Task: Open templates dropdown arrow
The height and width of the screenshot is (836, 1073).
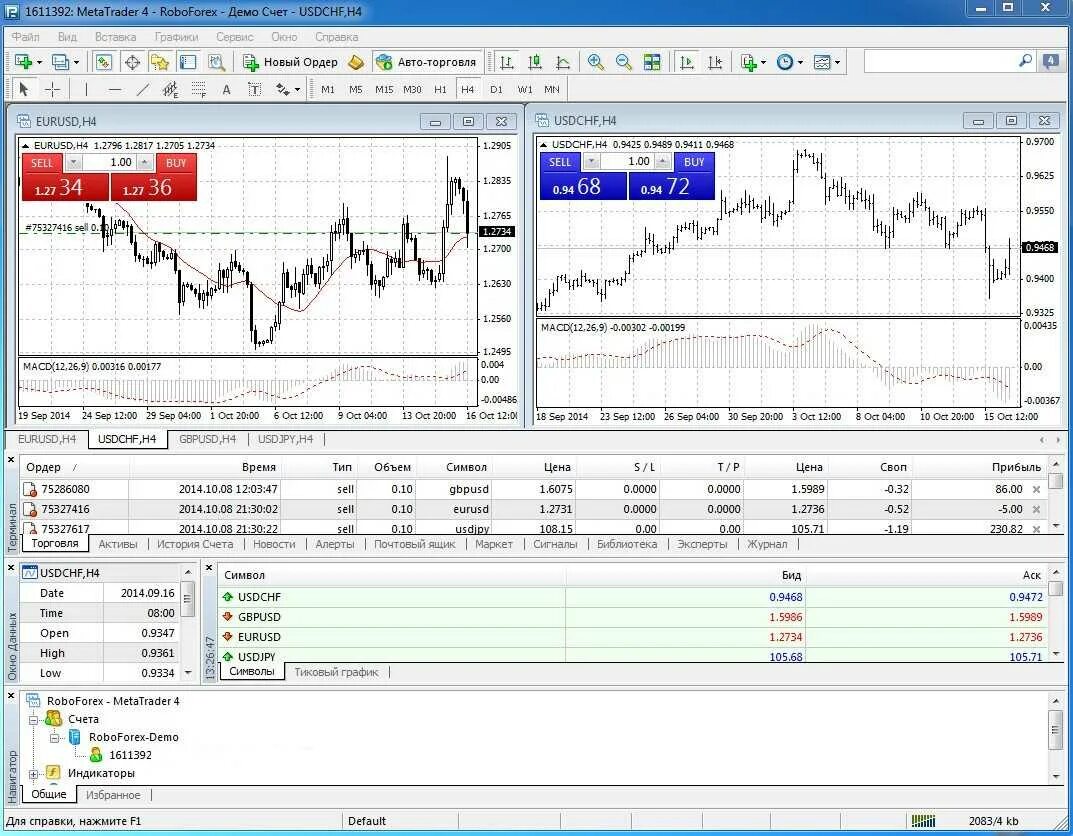Action: [x=837, y=62]
